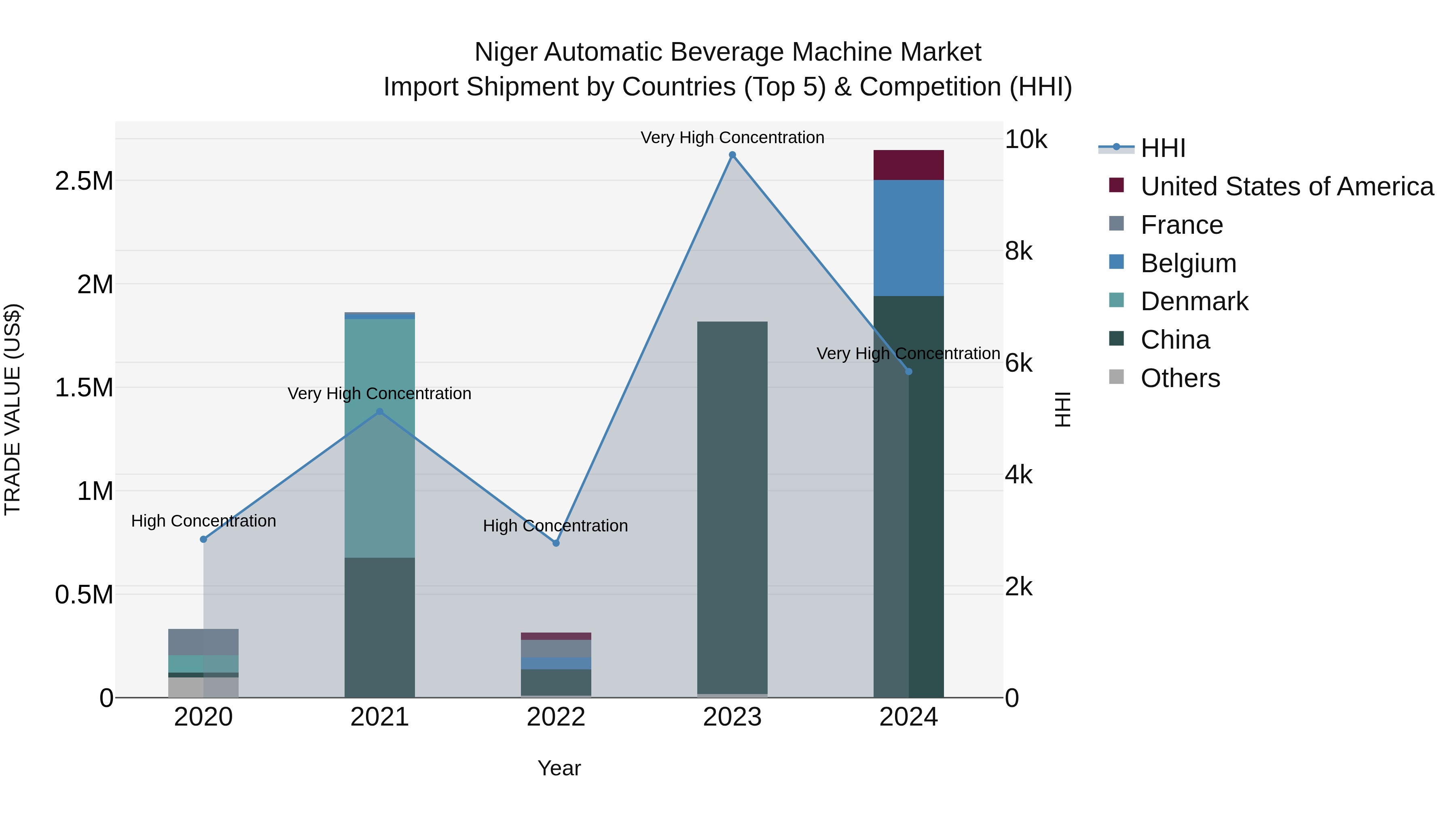Viewport: 1456px width, 819px height.
Task: Click Denmark teal legend swatch
Action: 1116,300
